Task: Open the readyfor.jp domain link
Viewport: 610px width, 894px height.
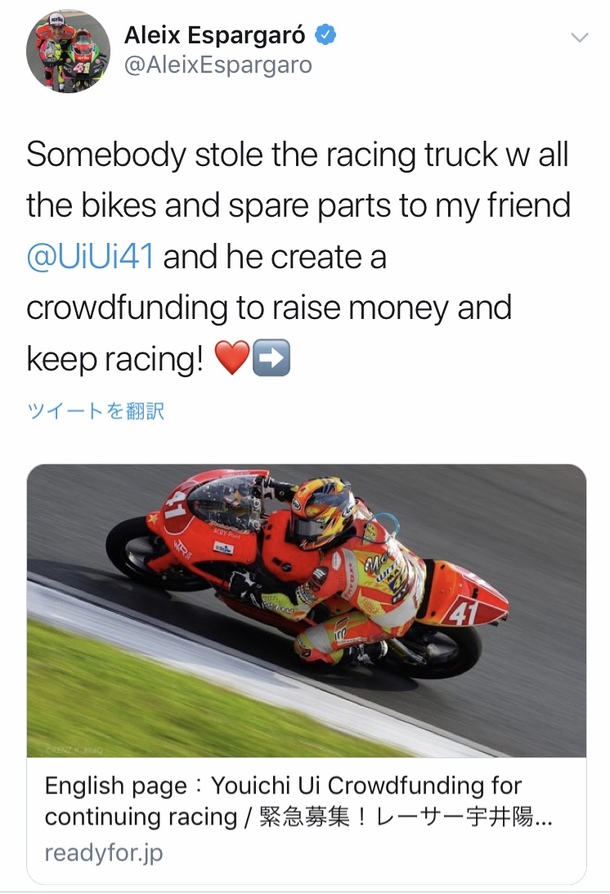Action: tap(104, 853)
